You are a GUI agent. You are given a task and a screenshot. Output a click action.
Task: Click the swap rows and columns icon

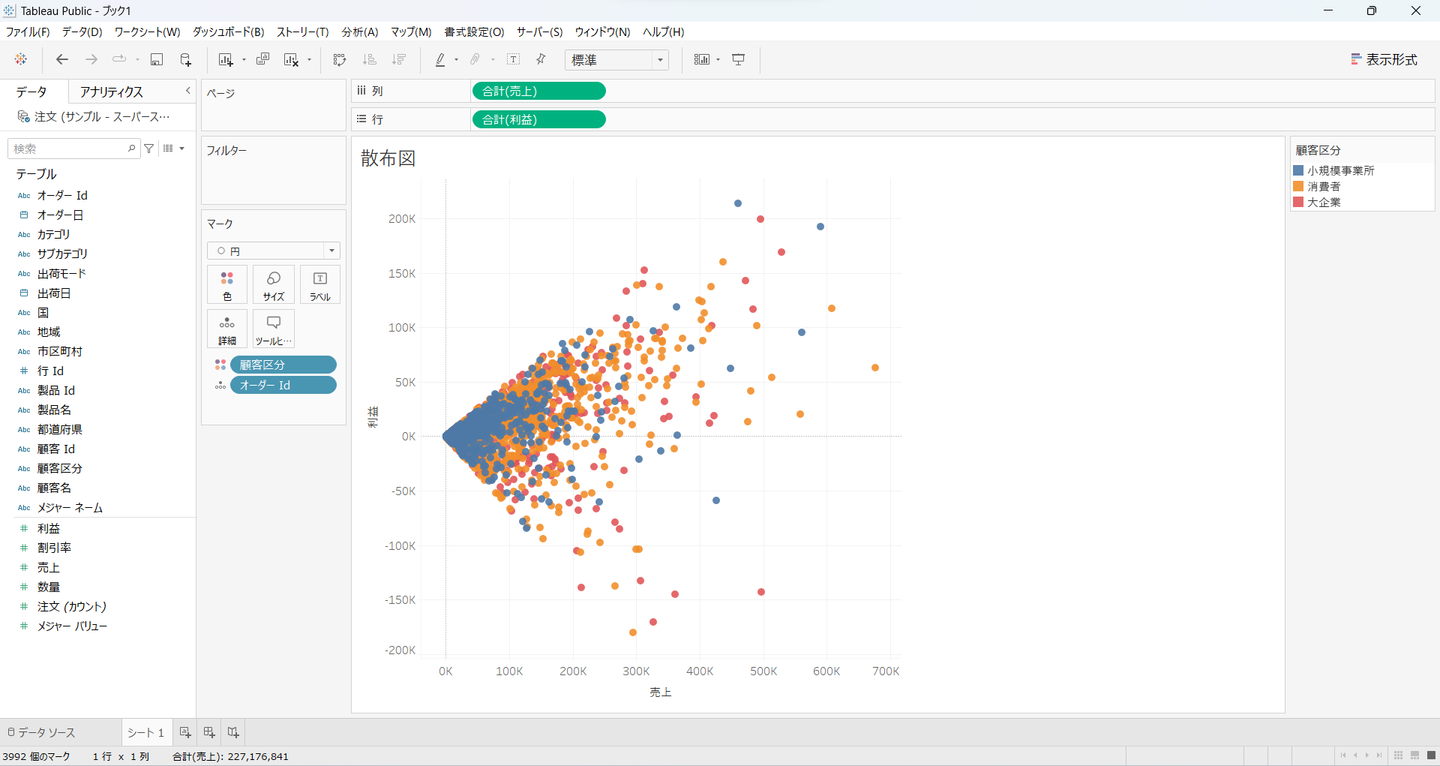point(340,60)
